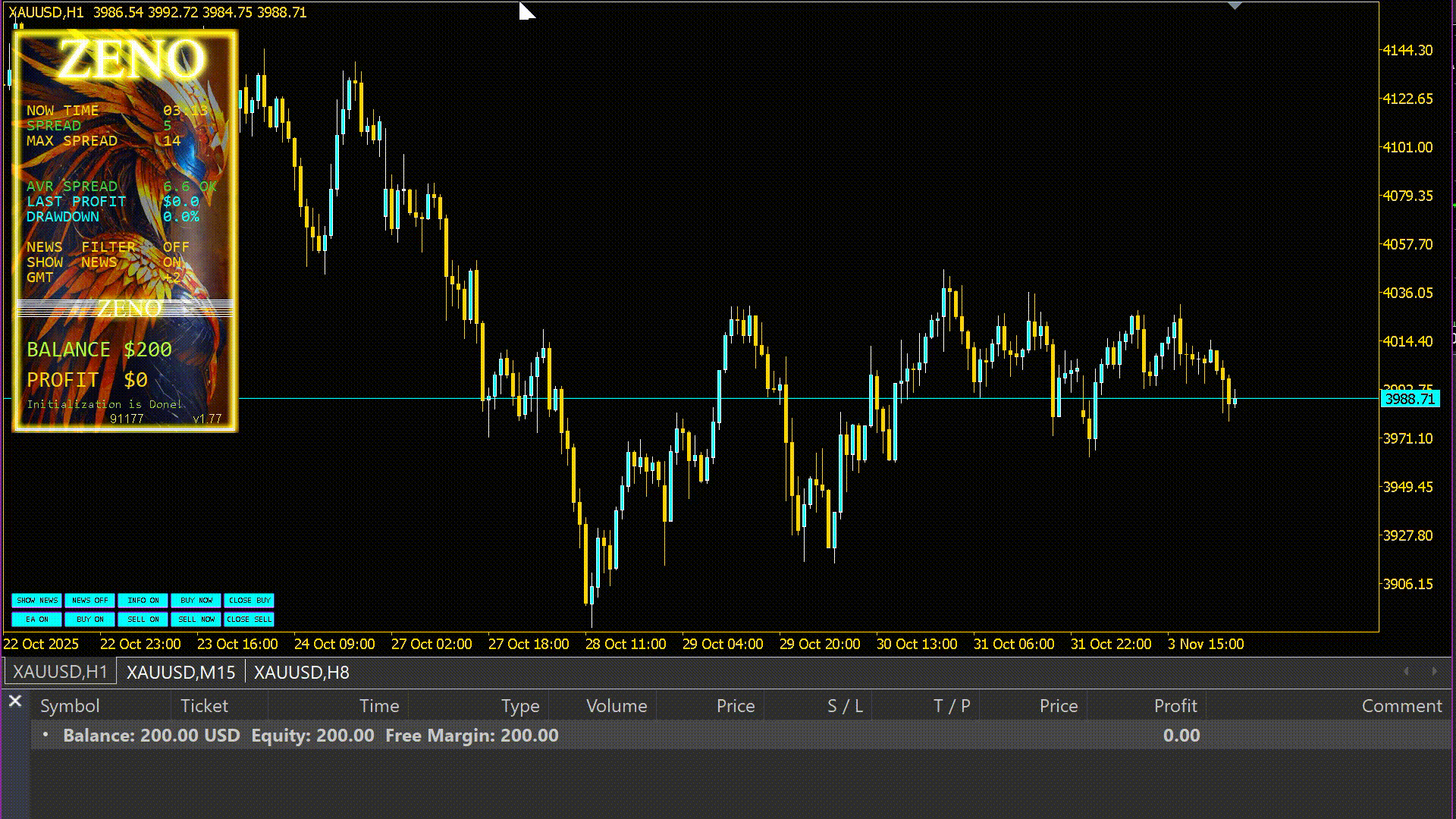The height and width of the screenshot is (819, 1456).
Task: Toggle the BUY ON switch
Action: (x=89, y=620)
